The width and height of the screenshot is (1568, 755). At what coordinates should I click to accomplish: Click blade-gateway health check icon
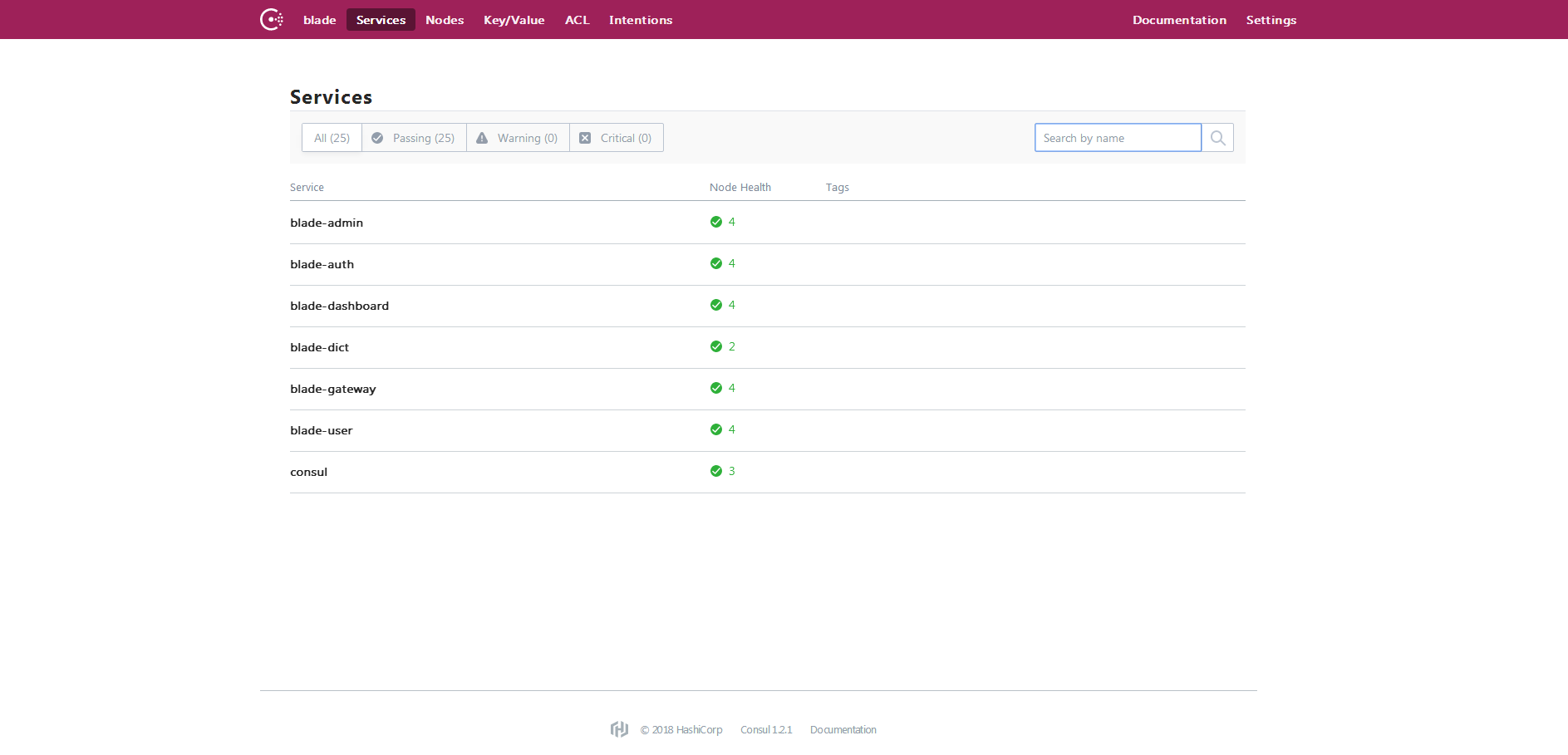tap(716, 388)
